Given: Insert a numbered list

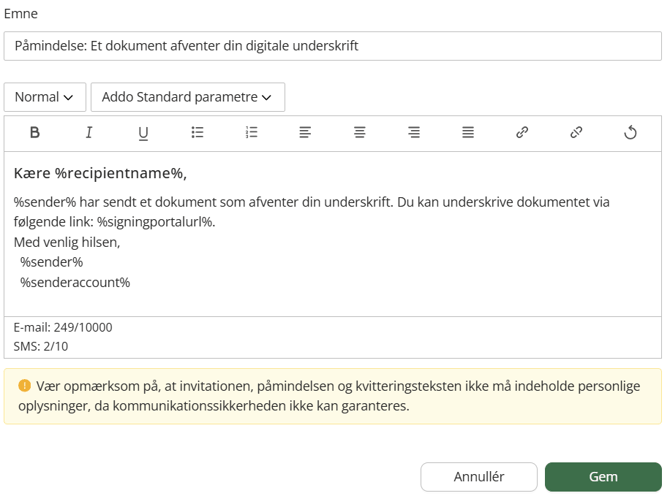Looking at the screenshot, I should (252, 133).
